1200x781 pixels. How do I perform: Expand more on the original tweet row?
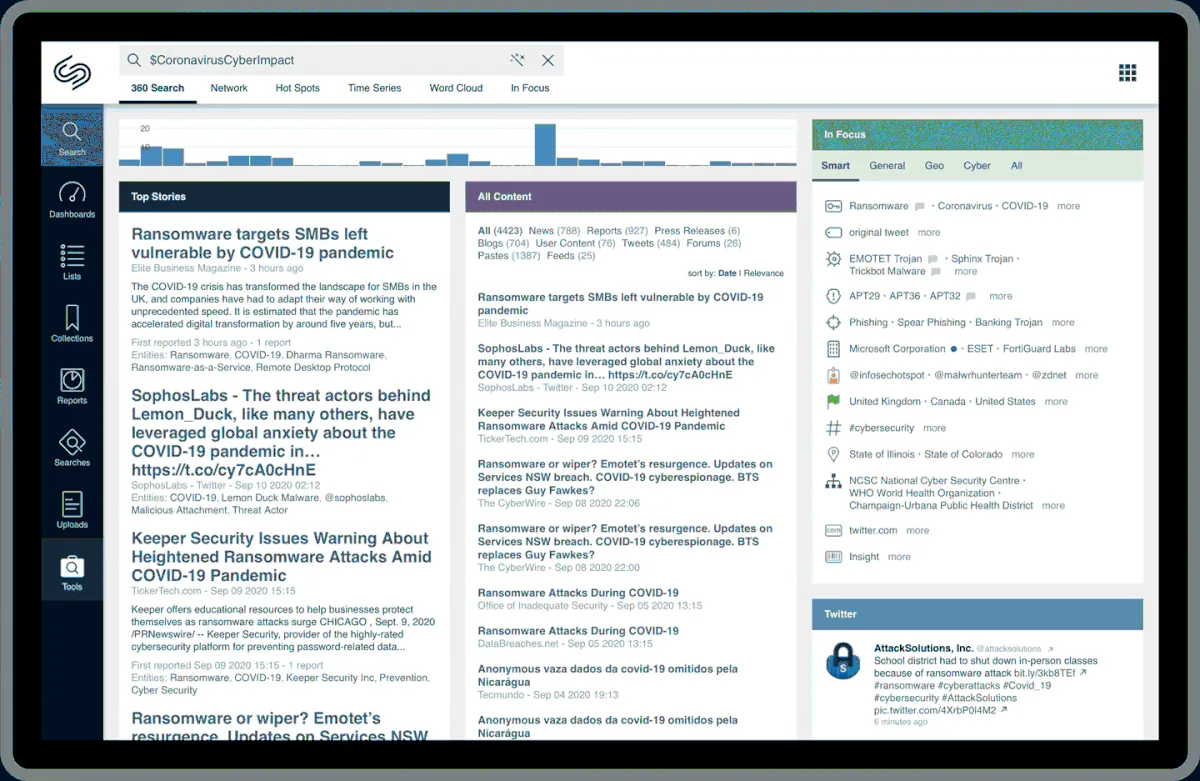click(x=929, y=233)
